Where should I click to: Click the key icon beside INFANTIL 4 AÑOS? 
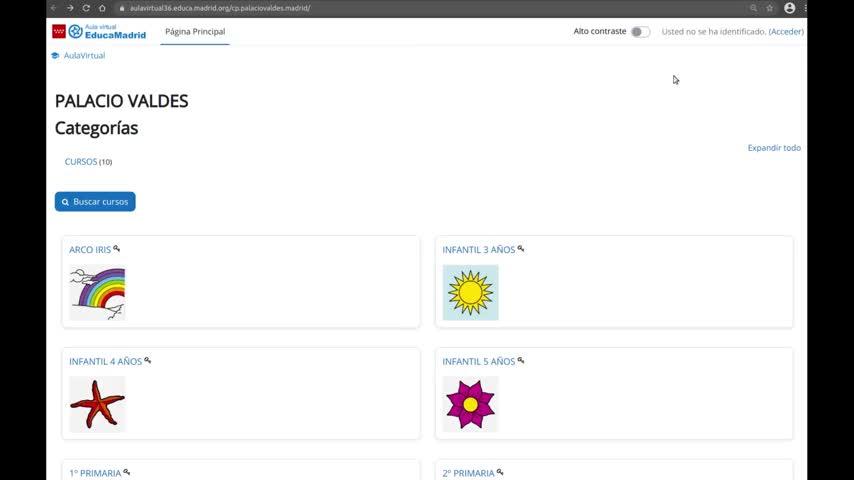[x=148, y=360]
